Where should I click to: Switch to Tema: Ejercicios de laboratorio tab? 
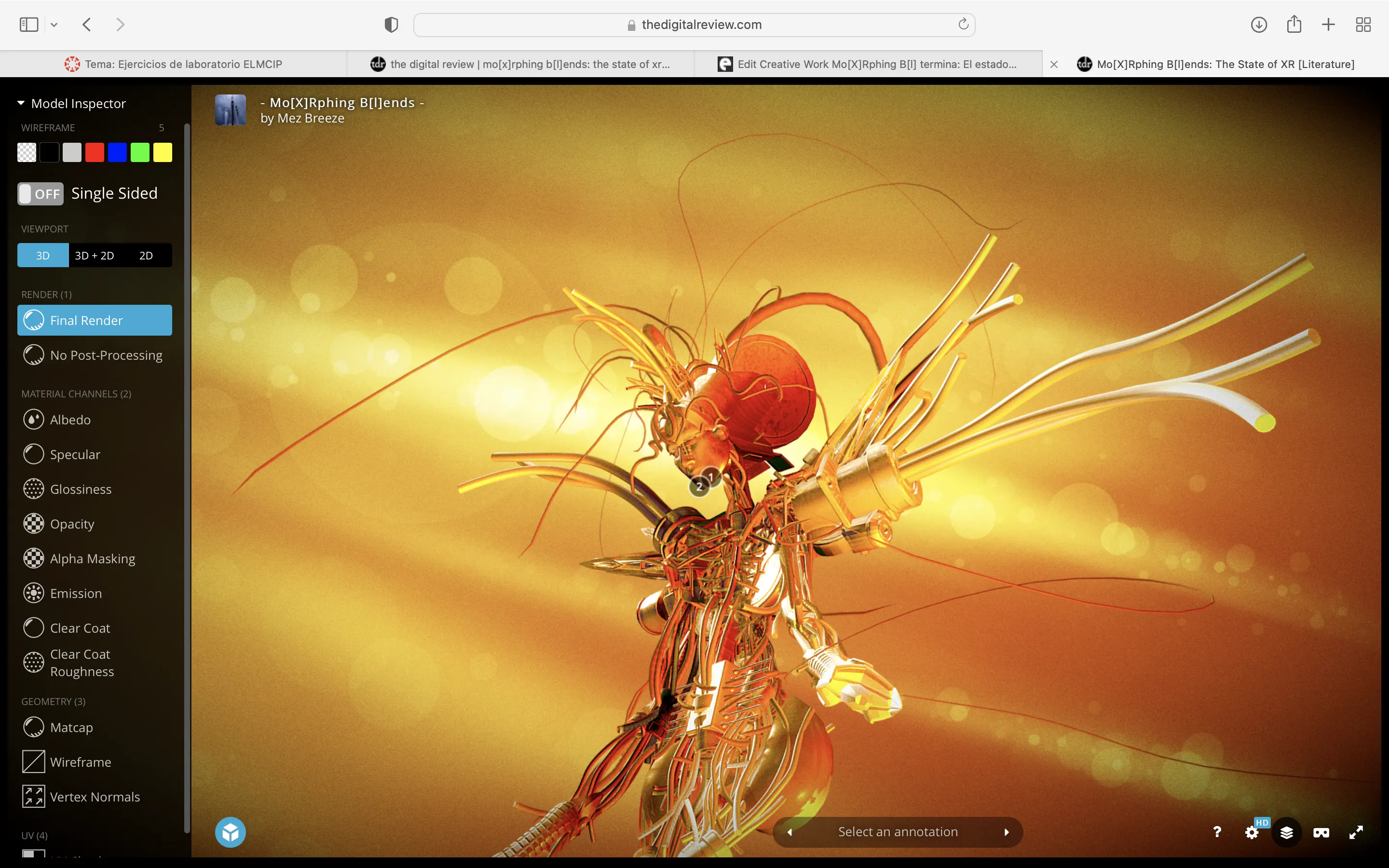click(173, 64)
